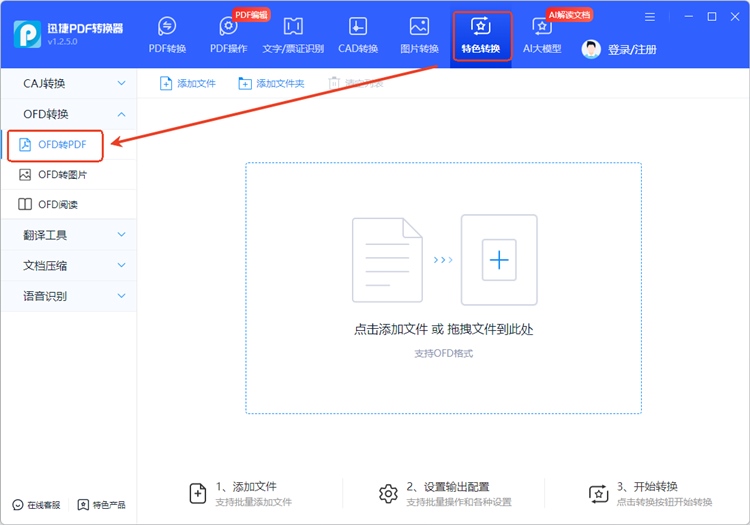The width and height of the screenshot is (750, 525).
Task: Click the step 3 开始转换 icon
Action: (x=598, y=494)
